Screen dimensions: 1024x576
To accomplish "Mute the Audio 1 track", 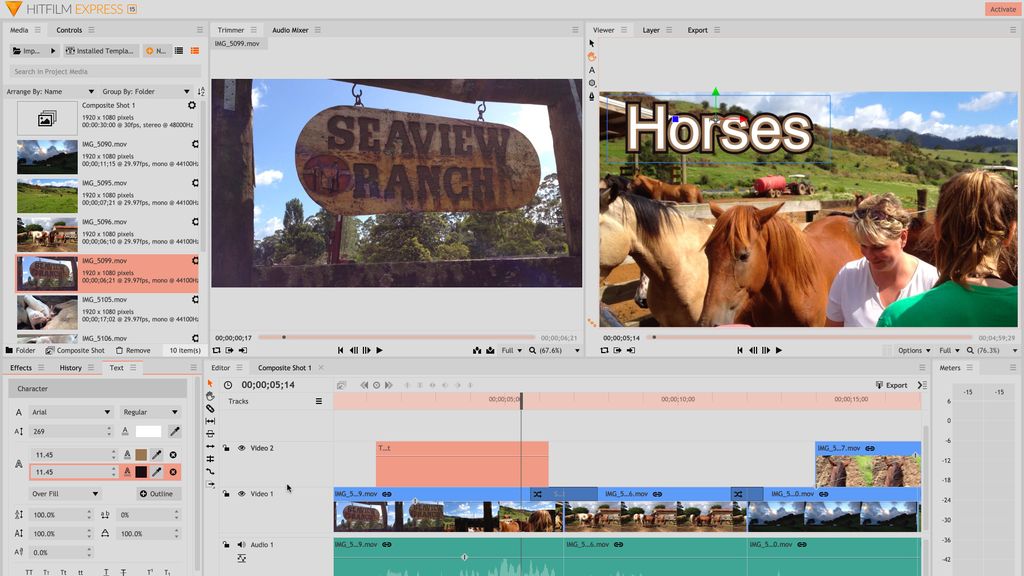I will coord(241,545).
